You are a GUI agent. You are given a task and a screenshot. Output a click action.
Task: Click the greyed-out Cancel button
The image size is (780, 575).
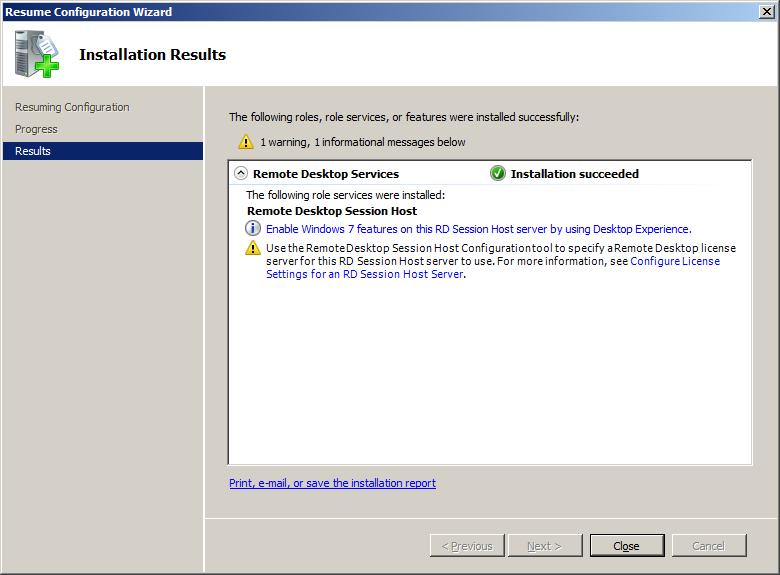point(708,546)
